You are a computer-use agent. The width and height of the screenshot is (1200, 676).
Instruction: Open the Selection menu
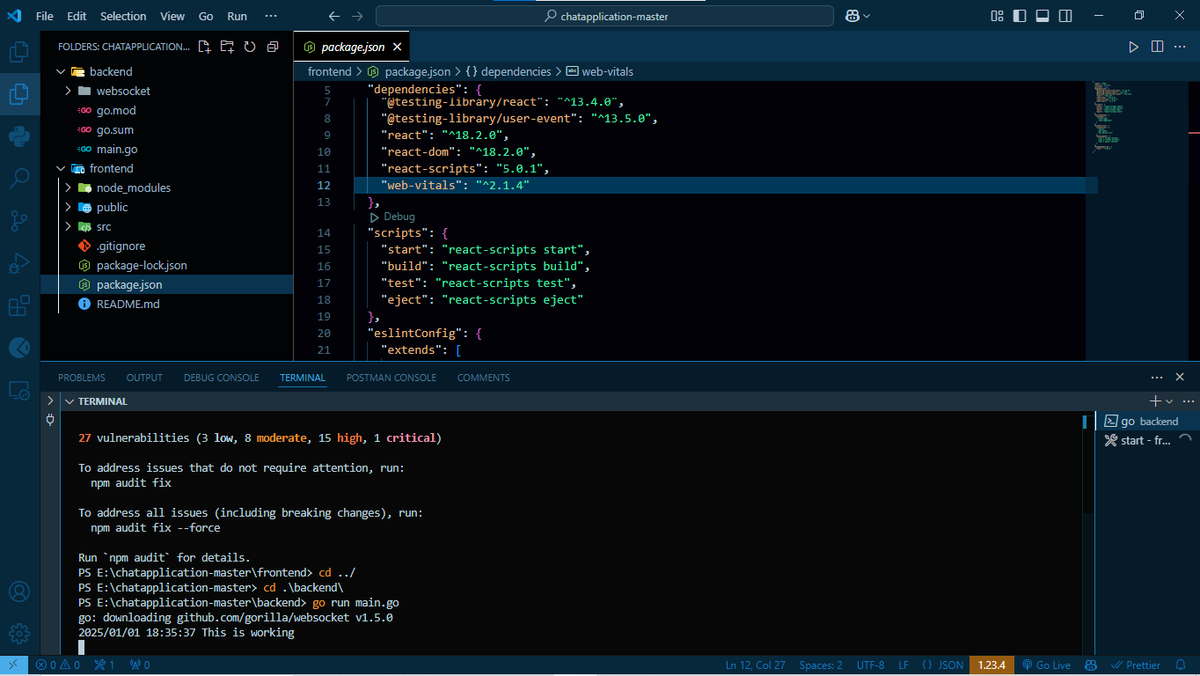tap(123, 16)
